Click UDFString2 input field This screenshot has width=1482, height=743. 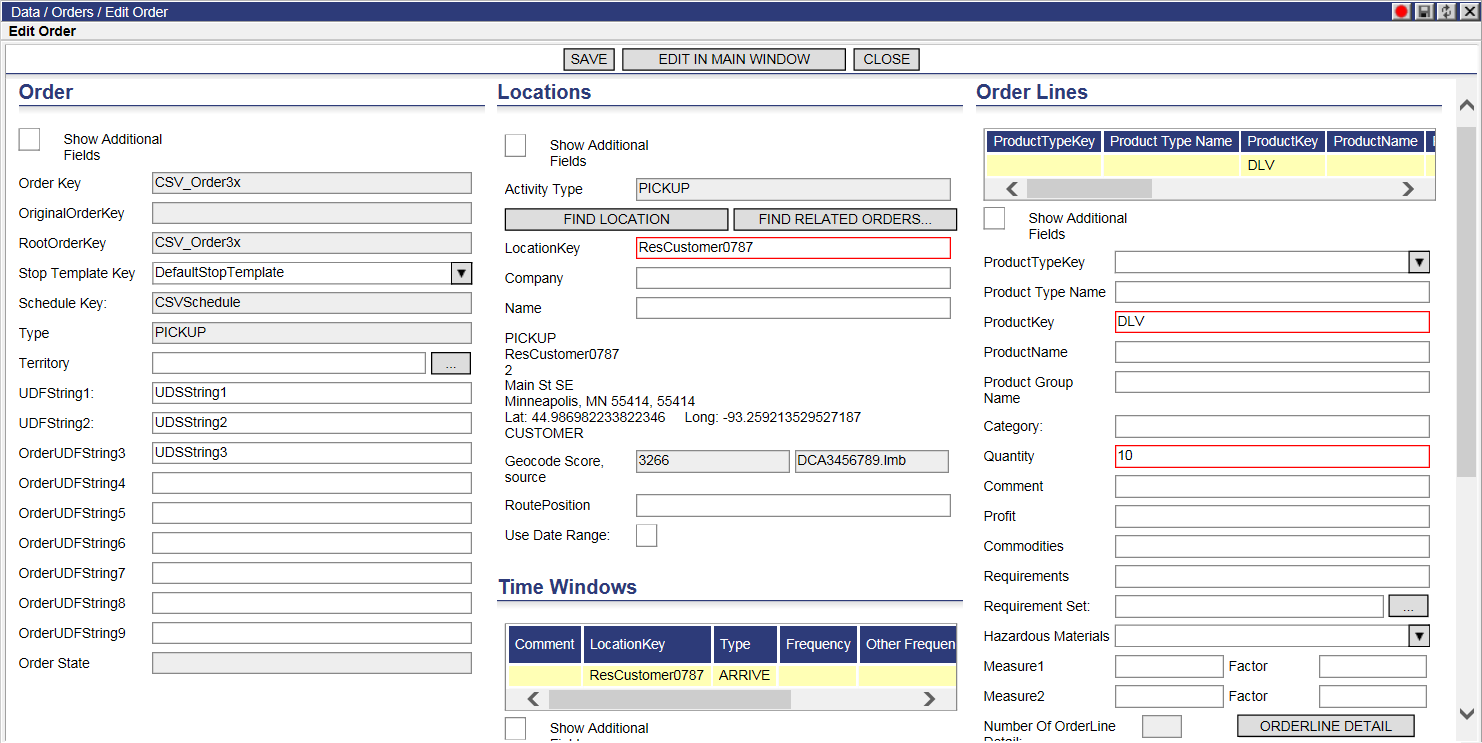click(312, 423)
